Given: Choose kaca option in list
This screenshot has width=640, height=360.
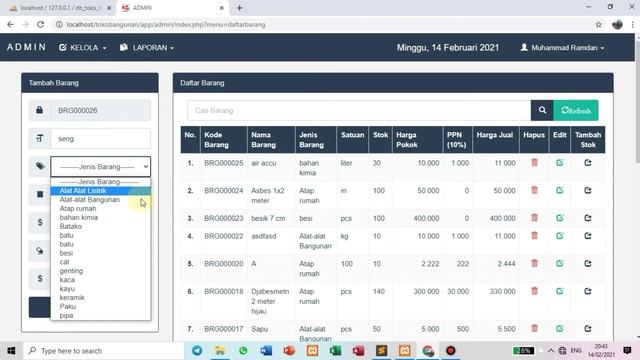Looking at the screenshot, I should click(100, 280).
